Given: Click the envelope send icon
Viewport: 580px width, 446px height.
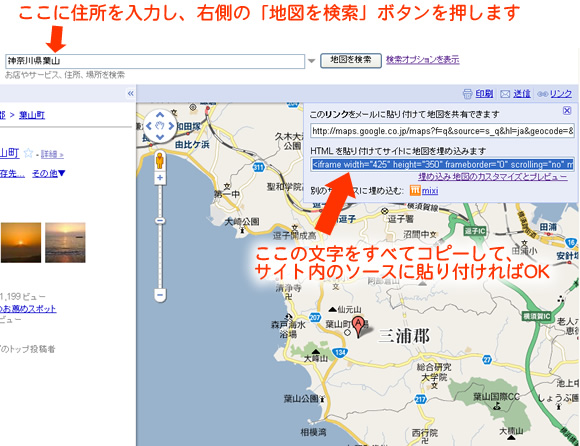Looking at the screenshot, I should click(x=505, y=94).
